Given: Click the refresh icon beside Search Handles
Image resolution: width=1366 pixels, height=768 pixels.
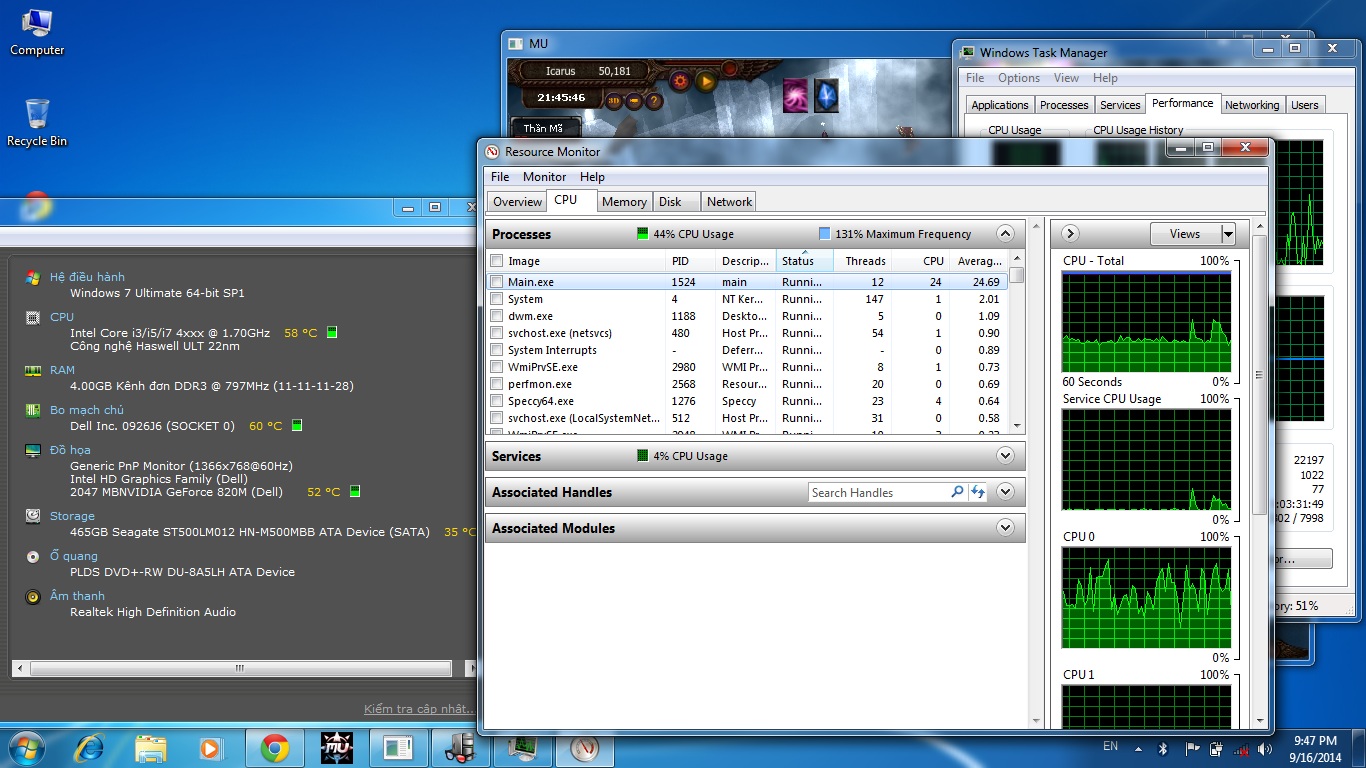Looking at the screenshot, I should tap(977, 492).
